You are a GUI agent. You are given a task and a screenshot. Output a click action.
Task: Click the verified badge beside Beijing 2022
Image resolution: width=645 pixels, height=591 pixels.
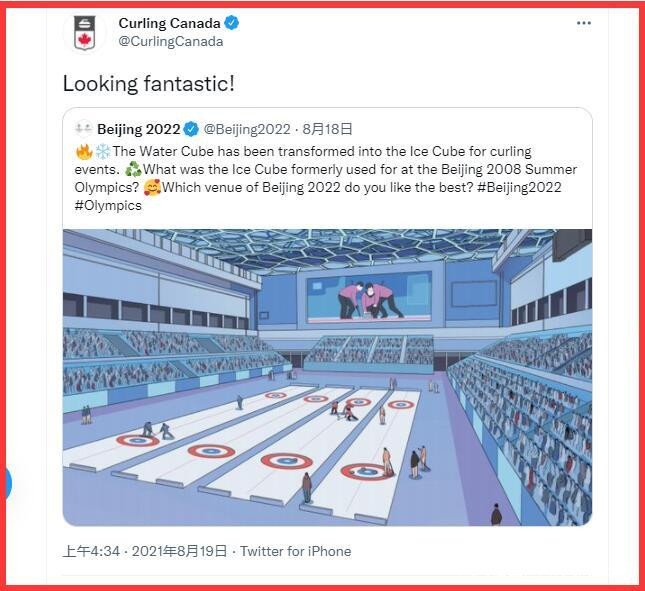pos(192,129)
